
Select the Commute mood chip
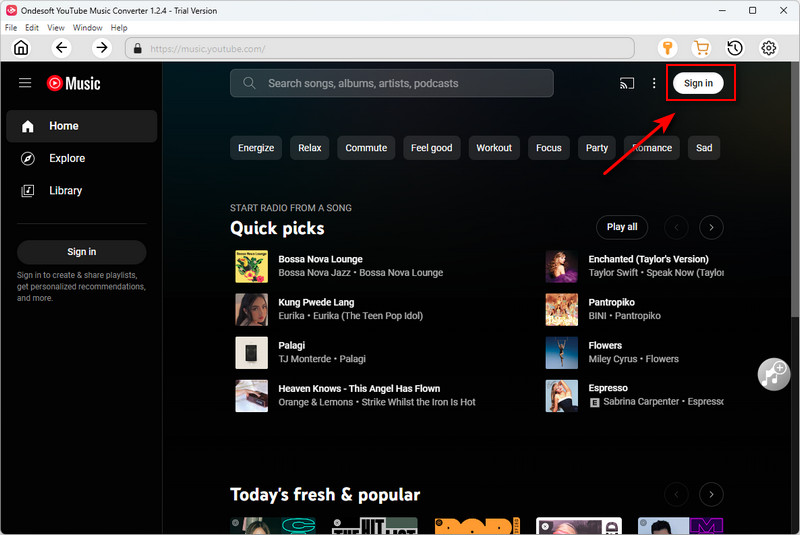[366, 148]
